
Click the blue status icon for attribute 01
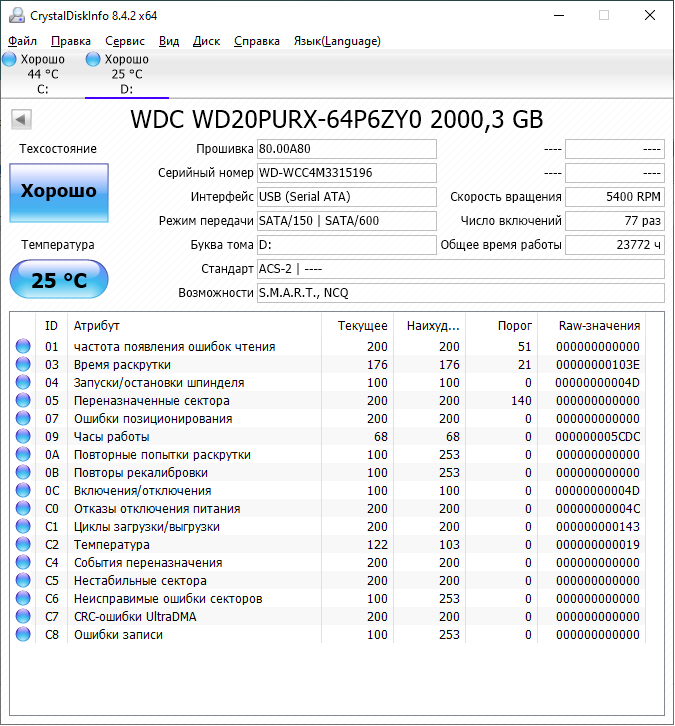tap(23, 347)
